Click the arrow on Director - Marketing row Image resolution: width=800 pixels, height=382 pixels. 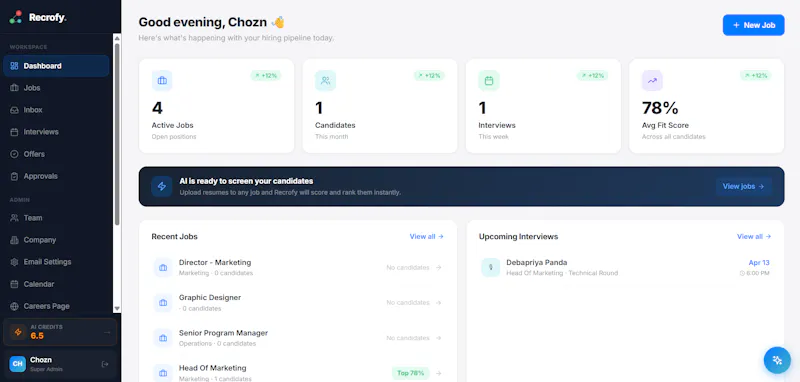(438, 268)
